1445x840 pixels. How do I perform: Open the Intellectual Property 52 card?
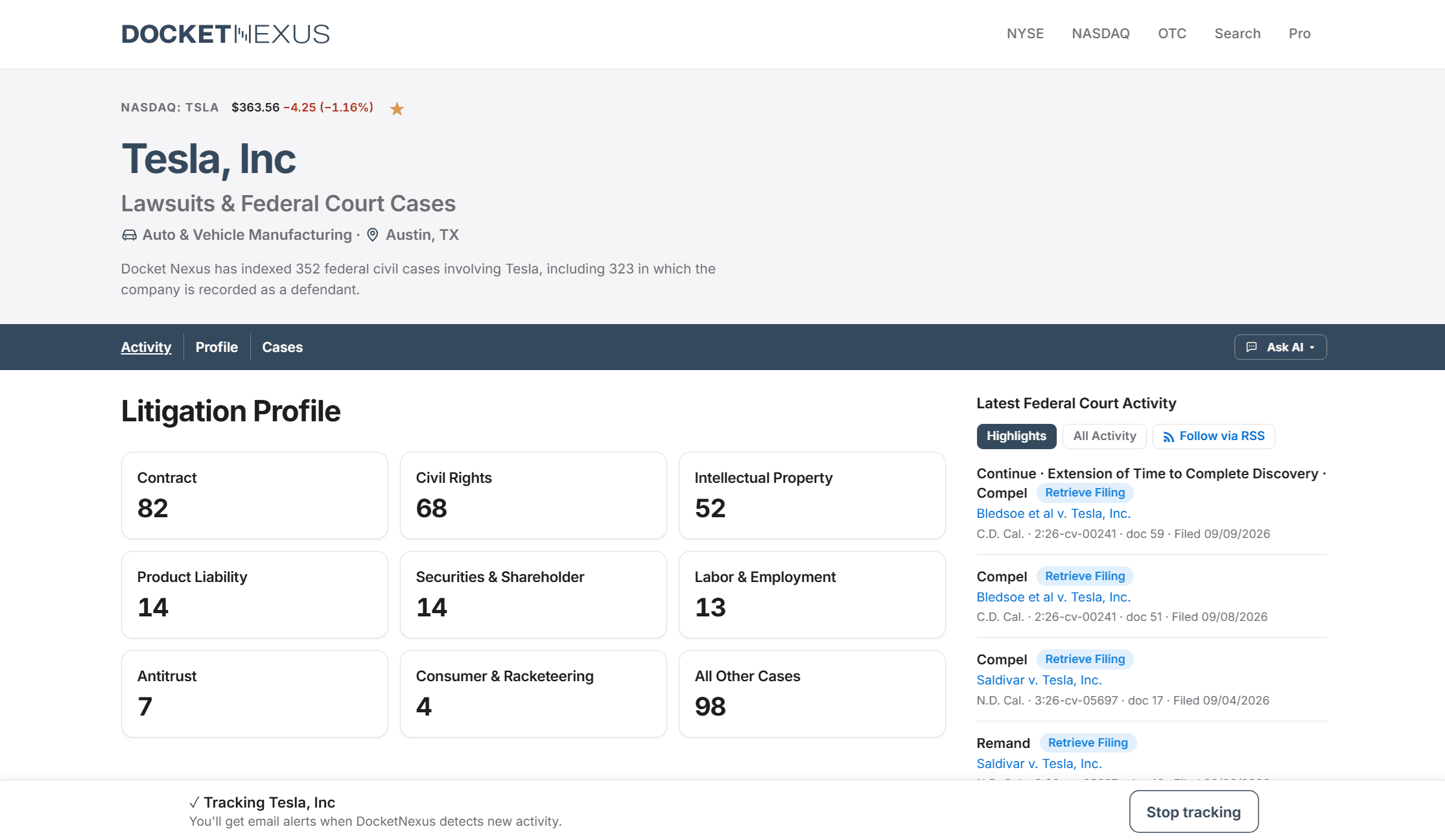812,495
